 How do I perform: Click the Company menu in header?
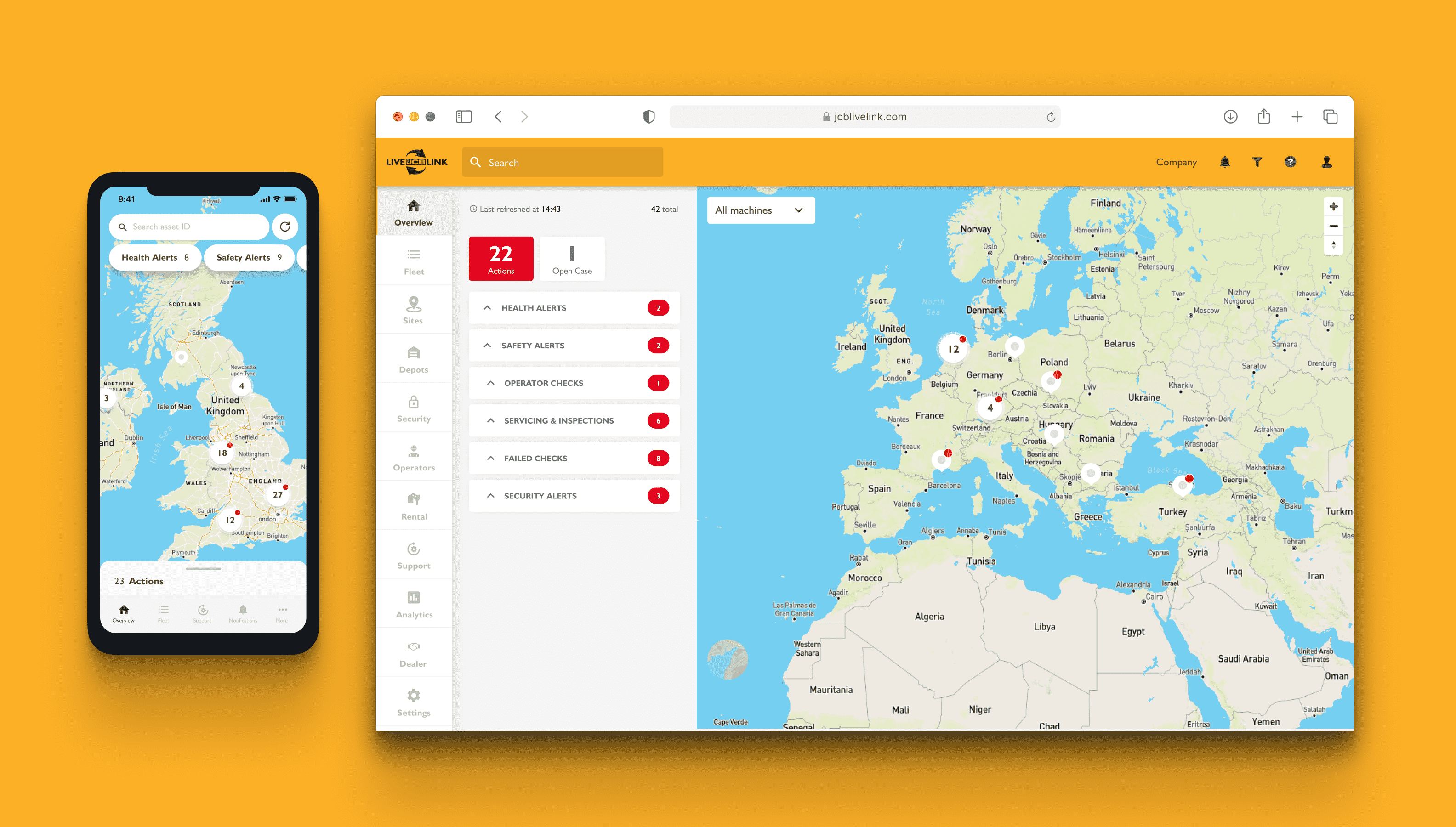pyautogui.click(x=1176, y=163)
